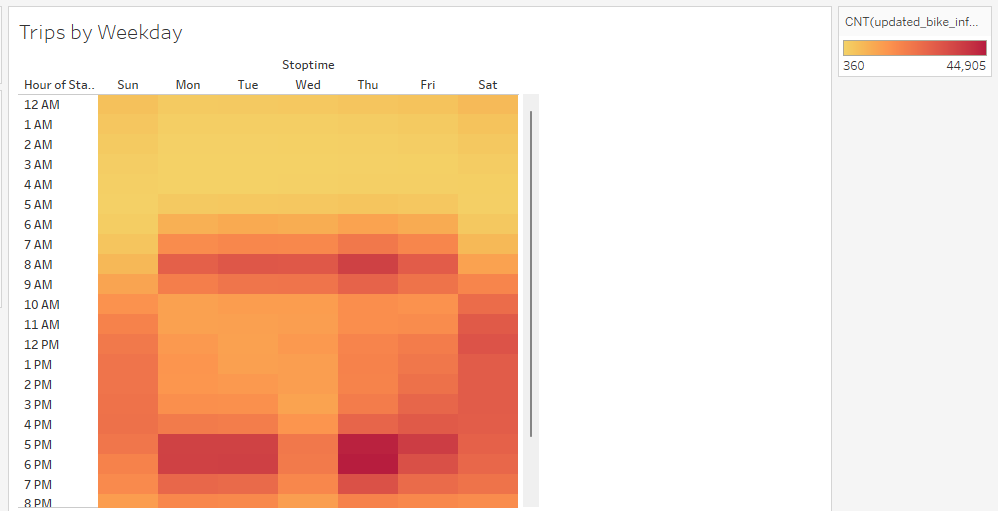Click the Trips by Weekday title
998x511 pixels.
pyautogui.click(x=101, y=32)
